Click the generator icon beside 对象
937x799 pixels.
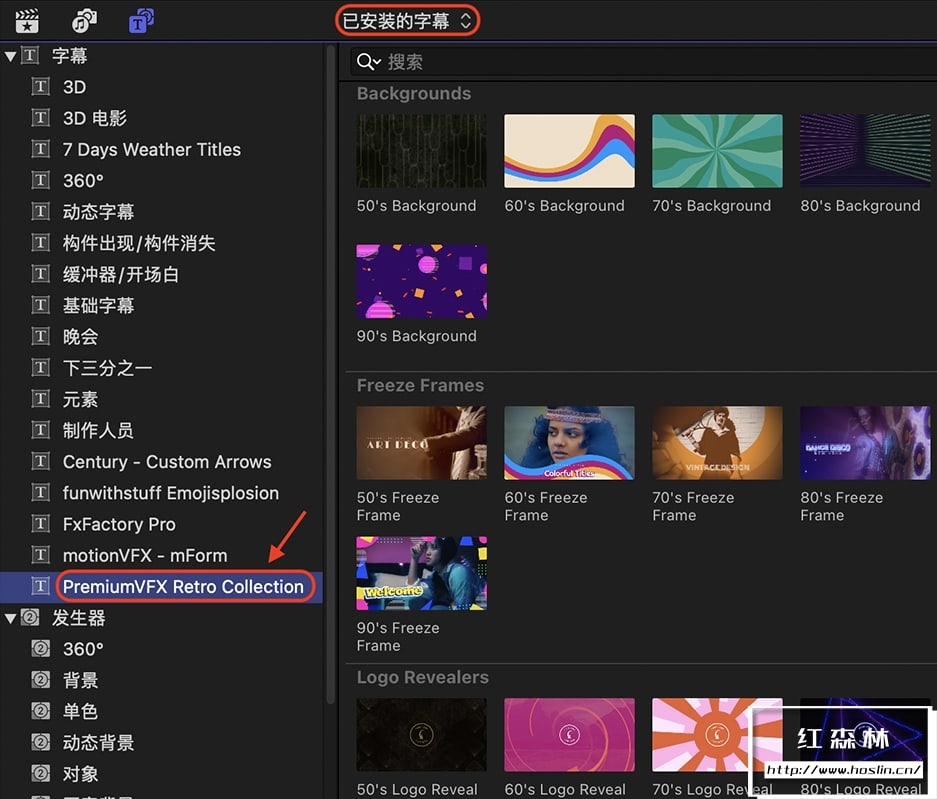point(41,773)
